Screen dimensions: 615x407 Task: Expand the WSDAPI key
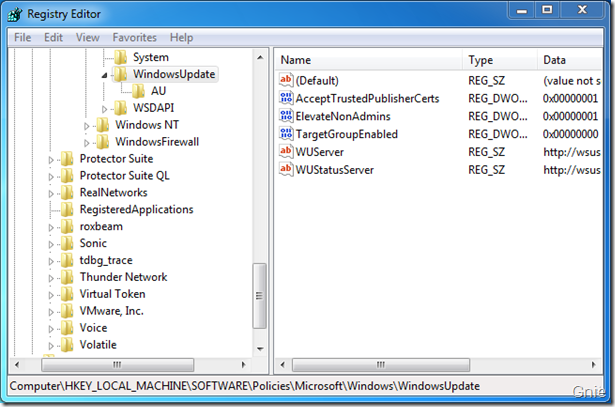point(104,109)
